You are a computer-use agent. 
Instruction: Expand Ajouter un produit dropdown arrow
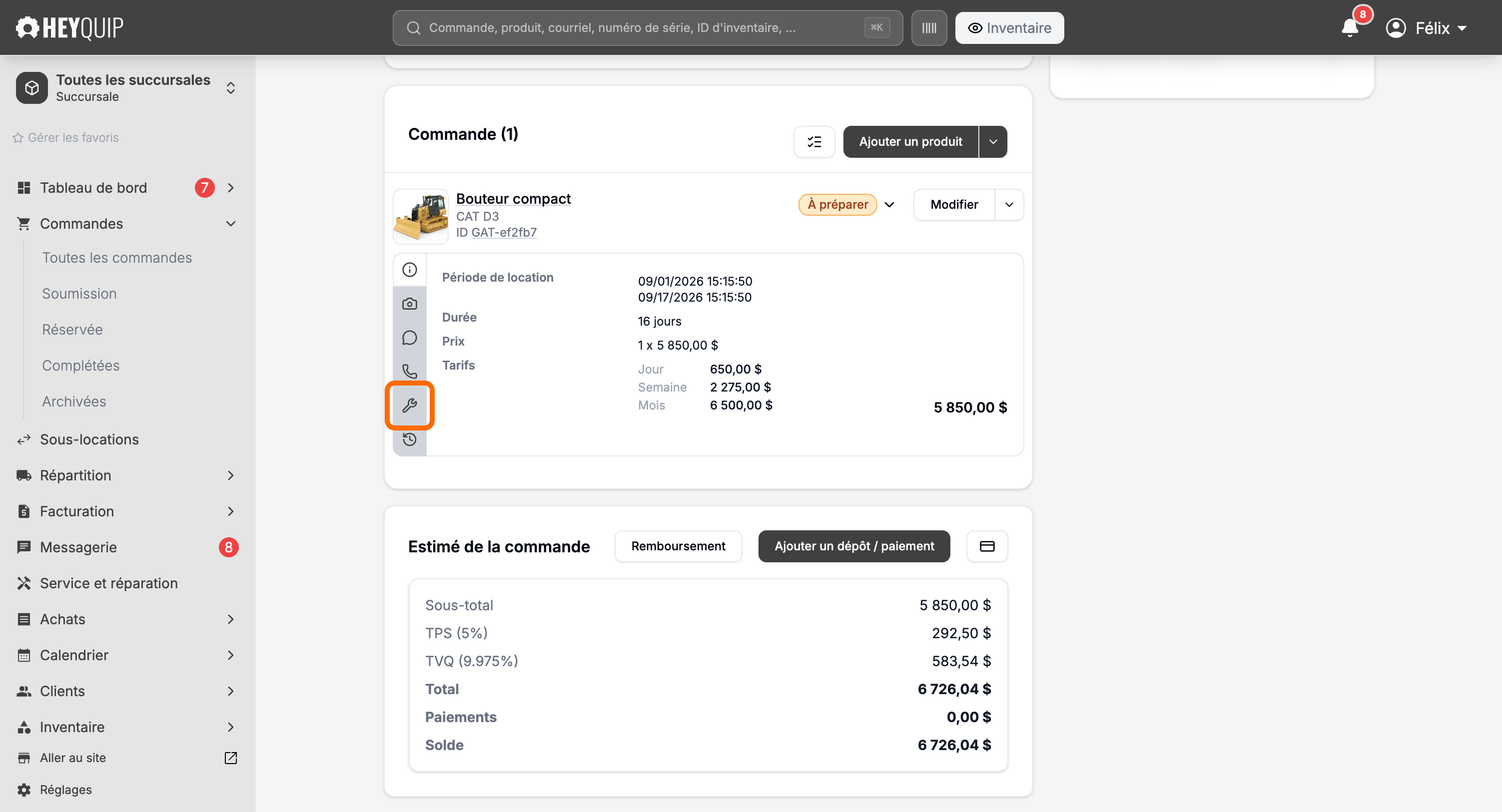[993, 142]
